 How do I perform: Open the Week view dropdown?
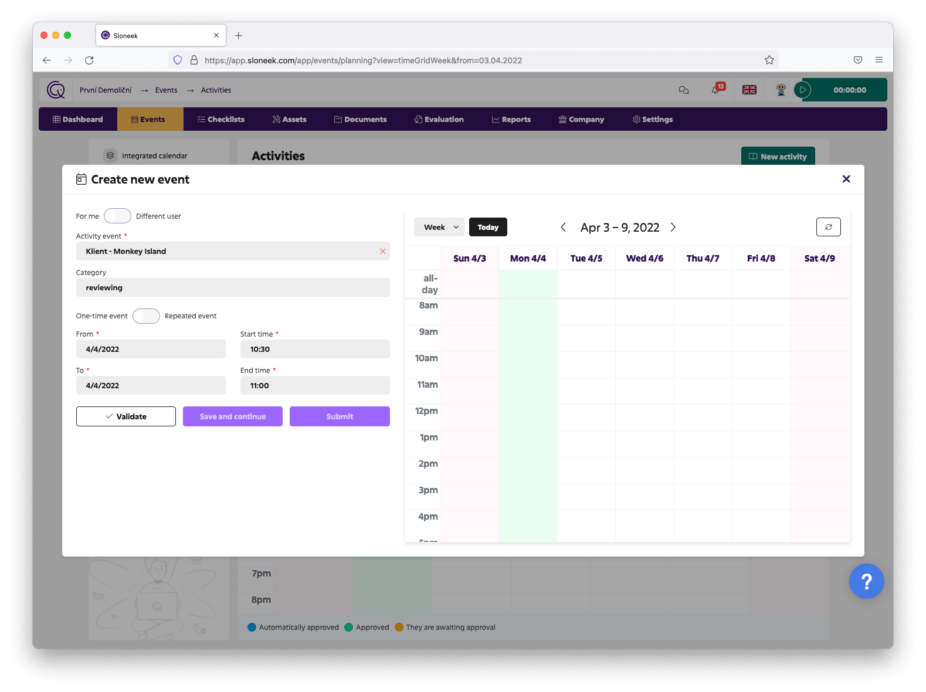point(438,227)
